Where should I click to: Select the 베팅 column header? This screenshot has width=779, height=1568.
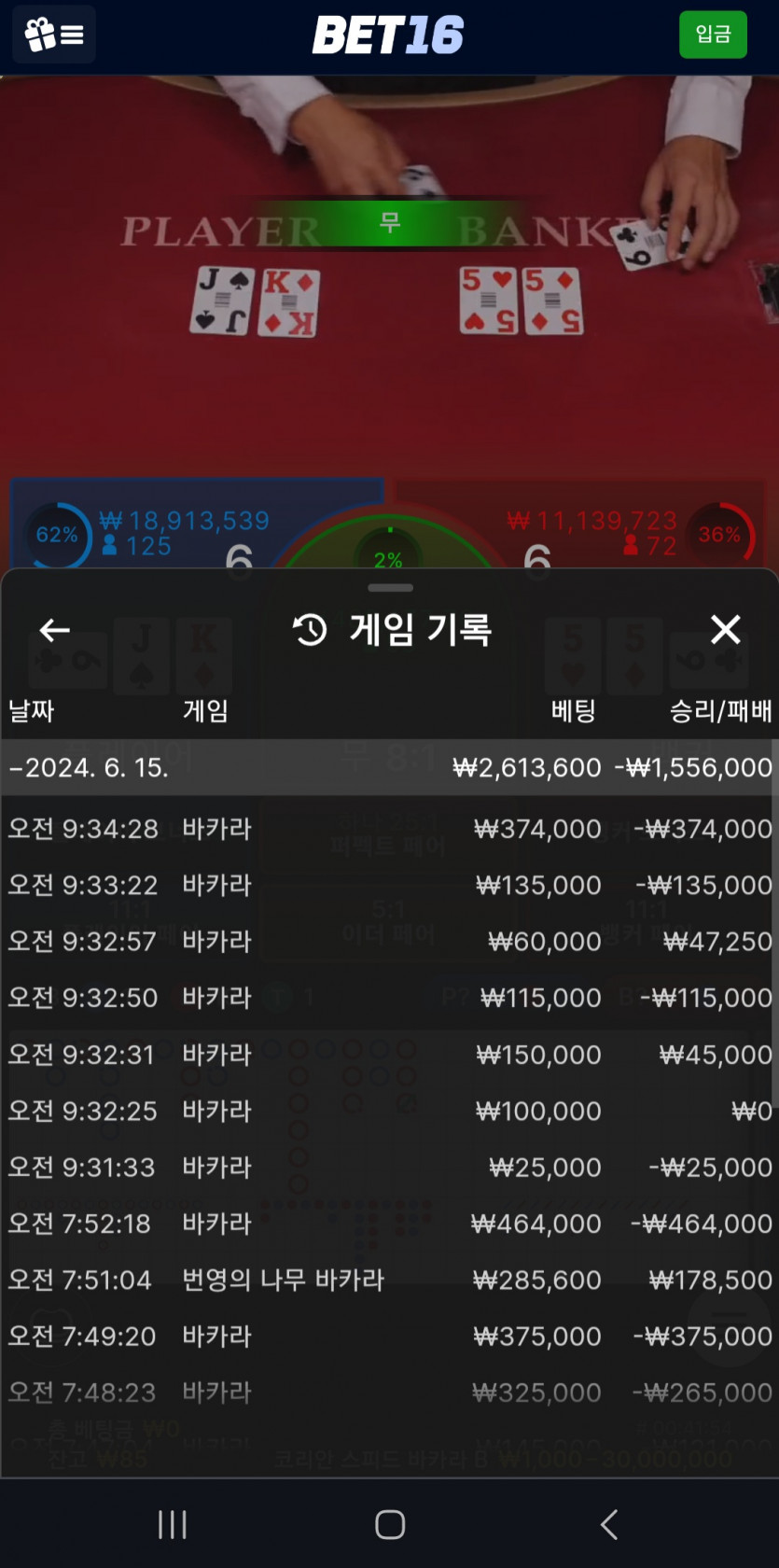coord(573,710)
